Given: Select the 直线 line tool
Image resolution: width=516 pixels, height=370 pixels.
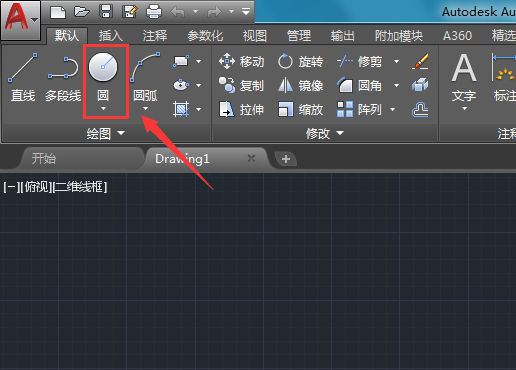Looking at the screenshot, I should (x=23, y=77).
